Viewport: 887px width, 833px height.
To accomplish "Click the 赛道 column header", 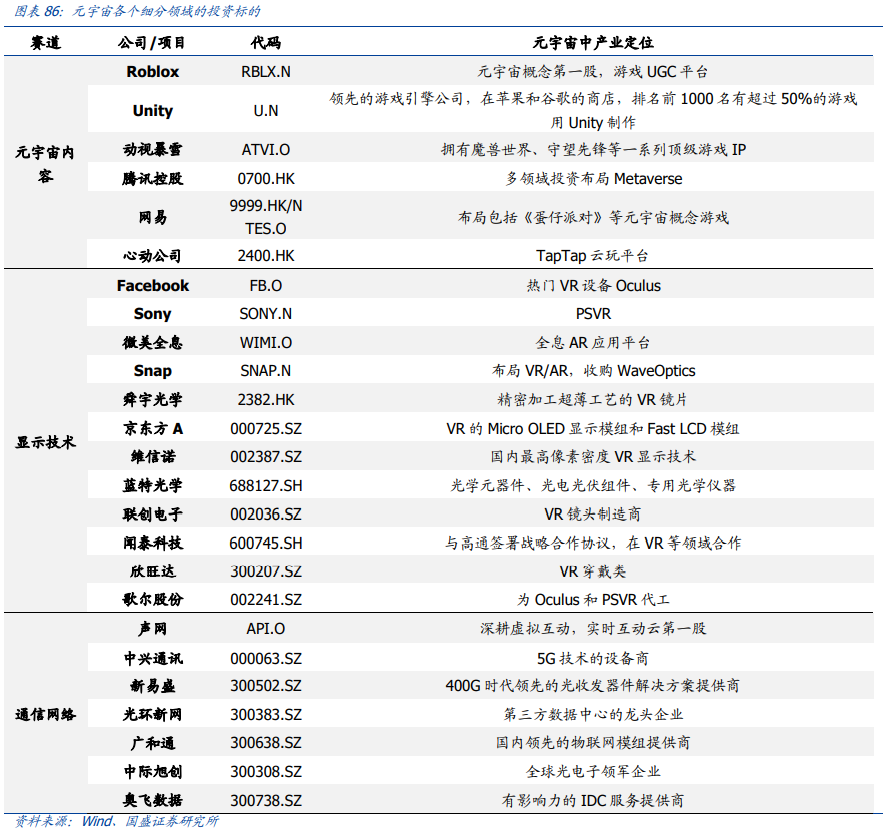I will (x=45, y=42).
